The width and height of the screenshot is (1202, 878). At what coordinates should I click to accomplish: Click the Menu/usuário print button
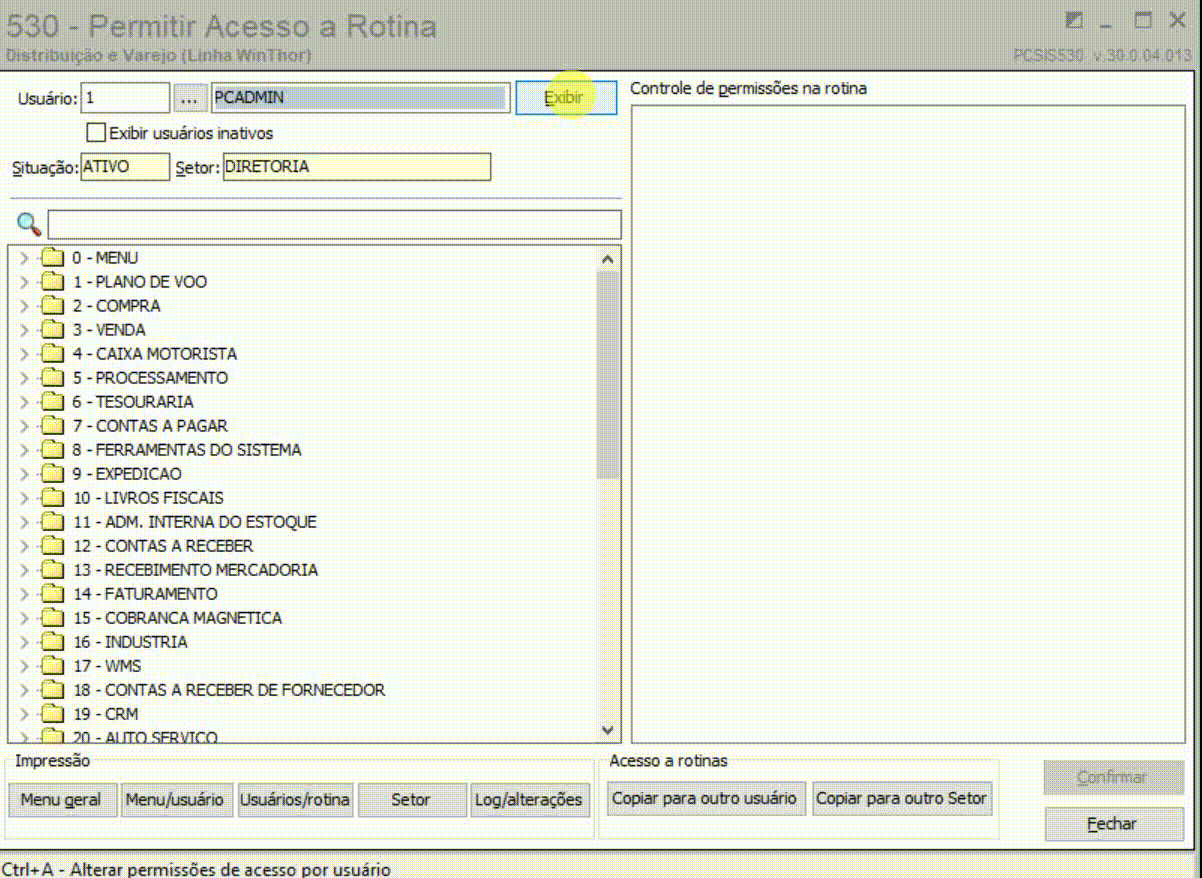tap(178, 799)
